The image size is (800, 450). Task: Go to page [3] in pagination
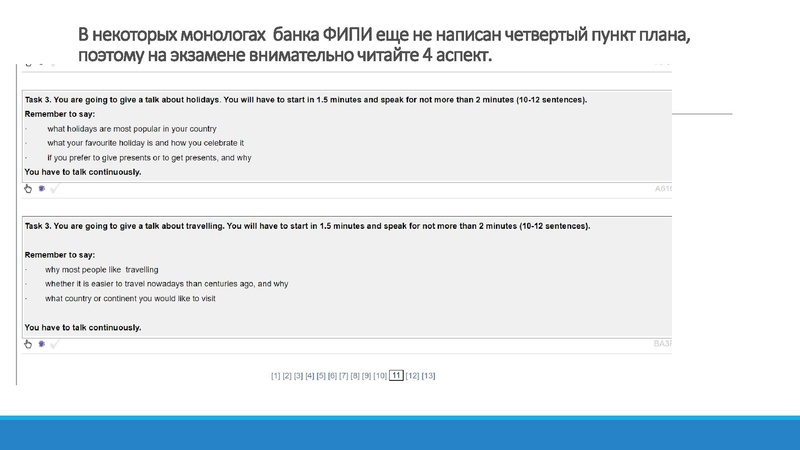point(298,376)
